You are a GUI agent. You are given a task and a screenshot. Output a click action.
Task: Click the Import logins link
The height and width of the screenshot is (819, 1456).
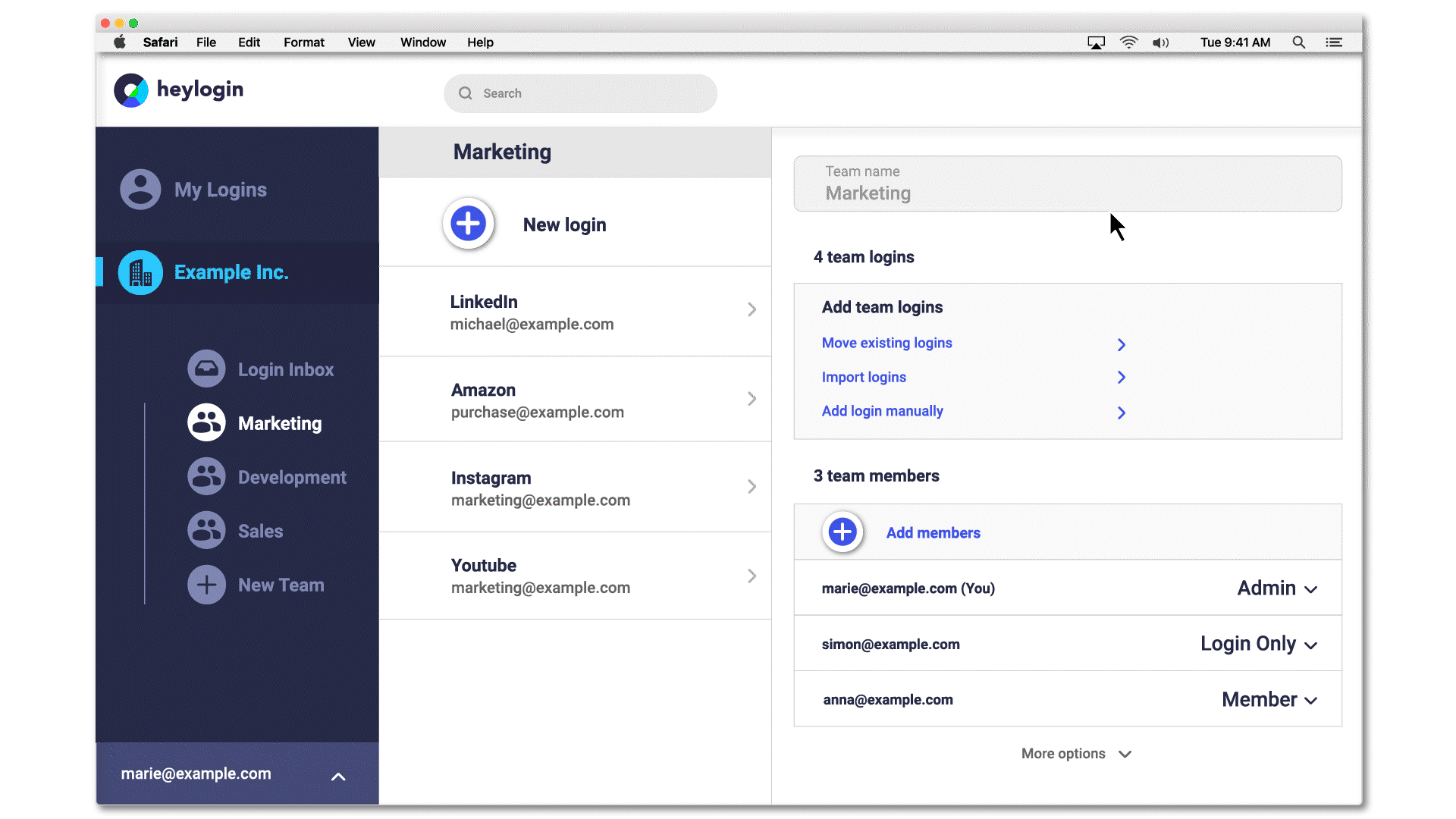tap(864, 377)
